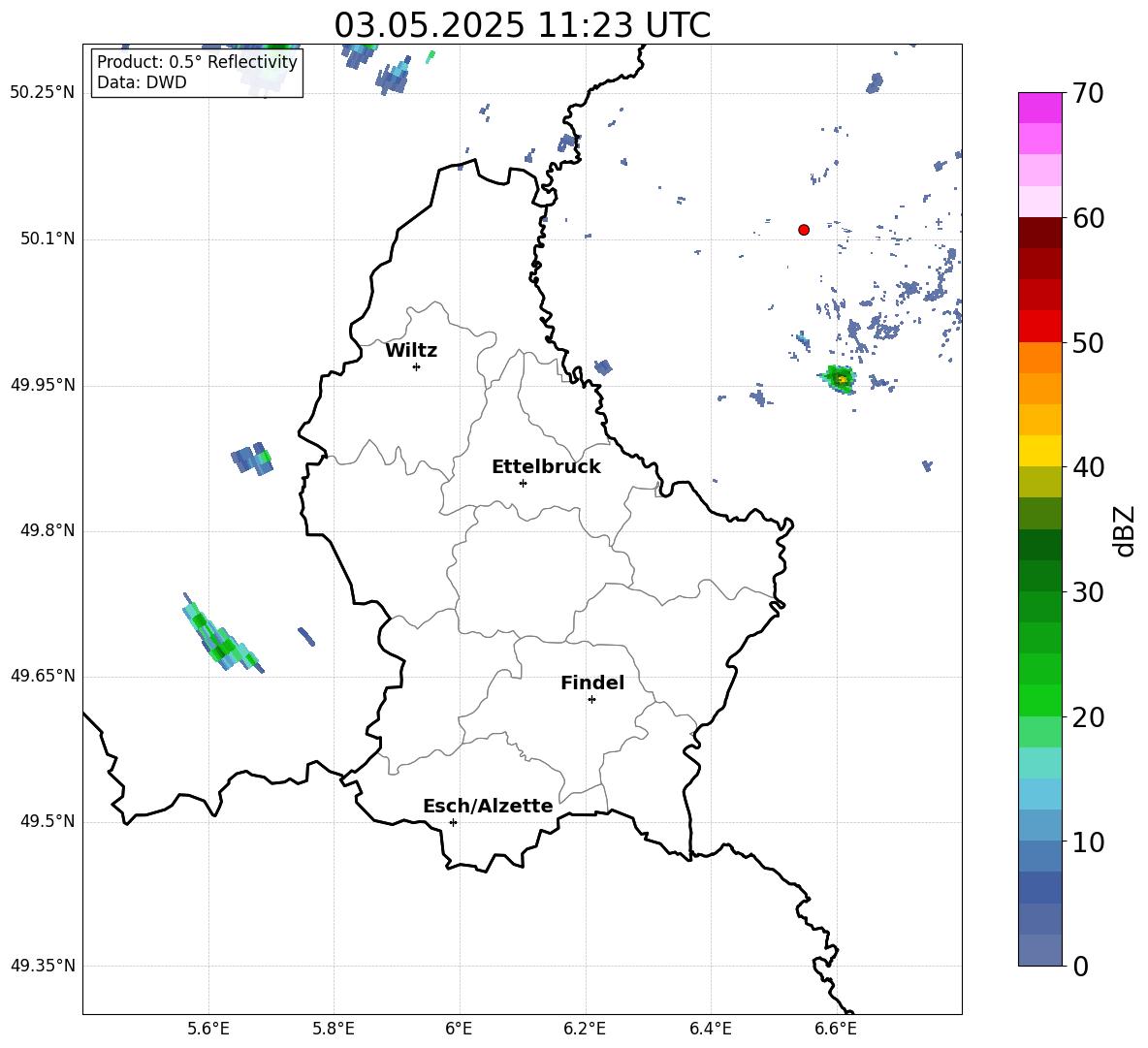
Task: Click the 50 value on the colorbar
Action: click(1088, 342)
